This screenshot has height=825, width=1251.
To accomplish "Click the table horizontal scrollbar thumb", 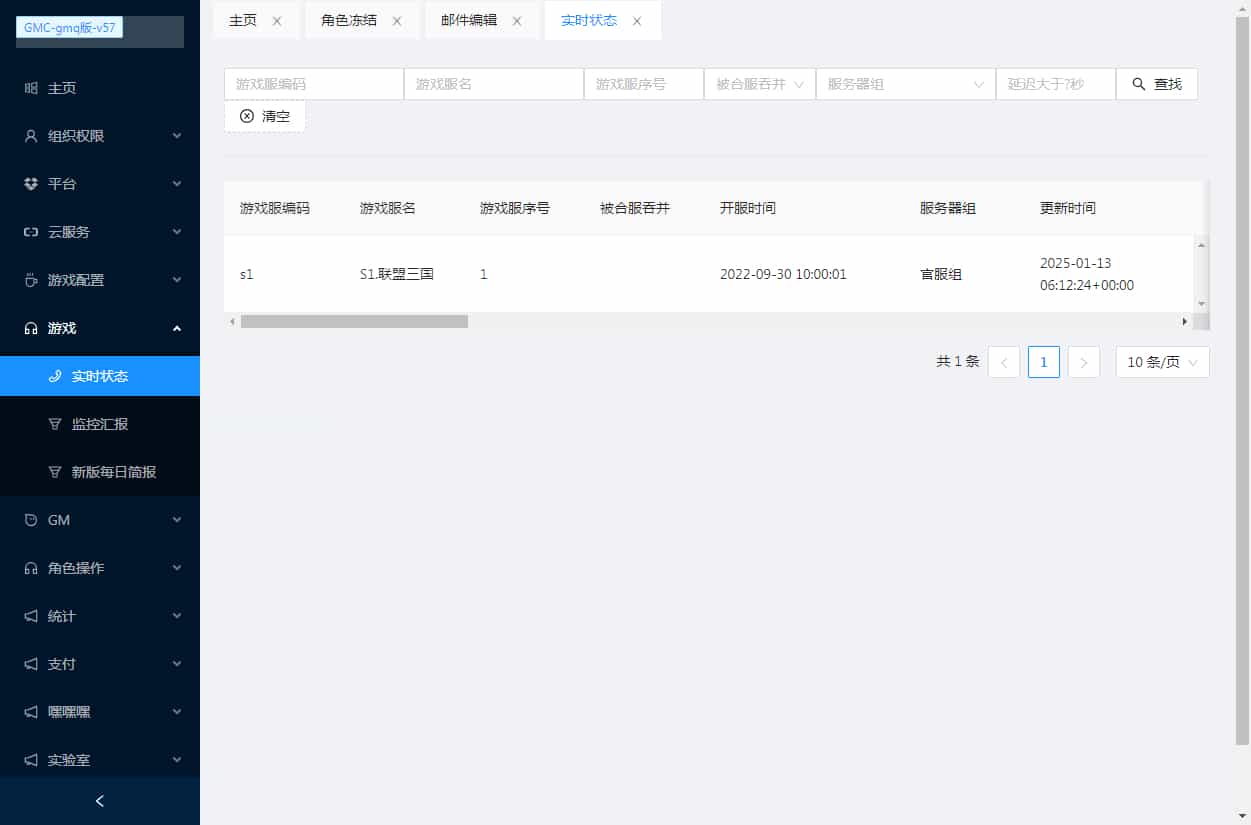I will point(354,321).
